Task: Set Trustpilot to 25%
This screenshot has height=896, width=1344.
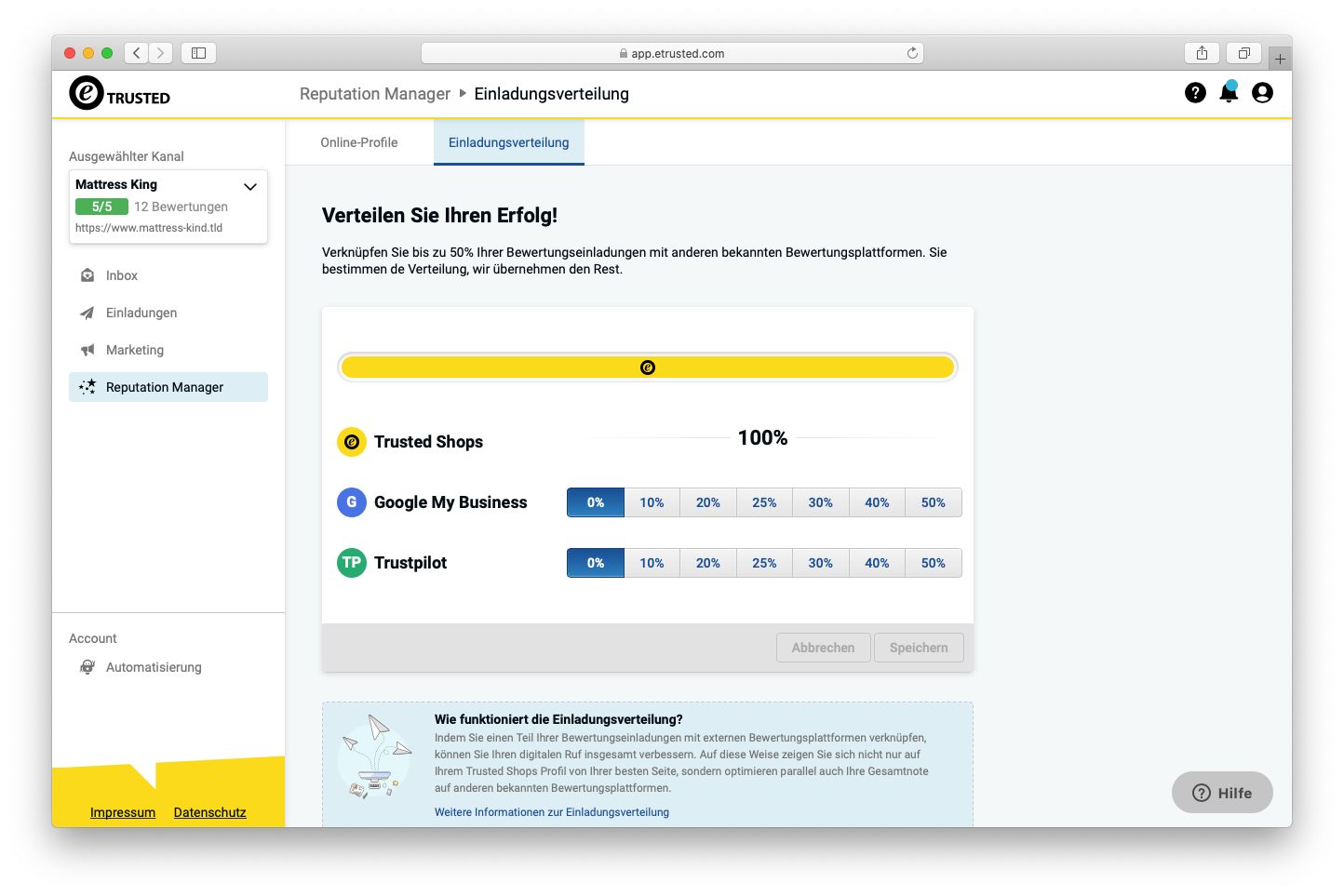Action: point(764,563)
